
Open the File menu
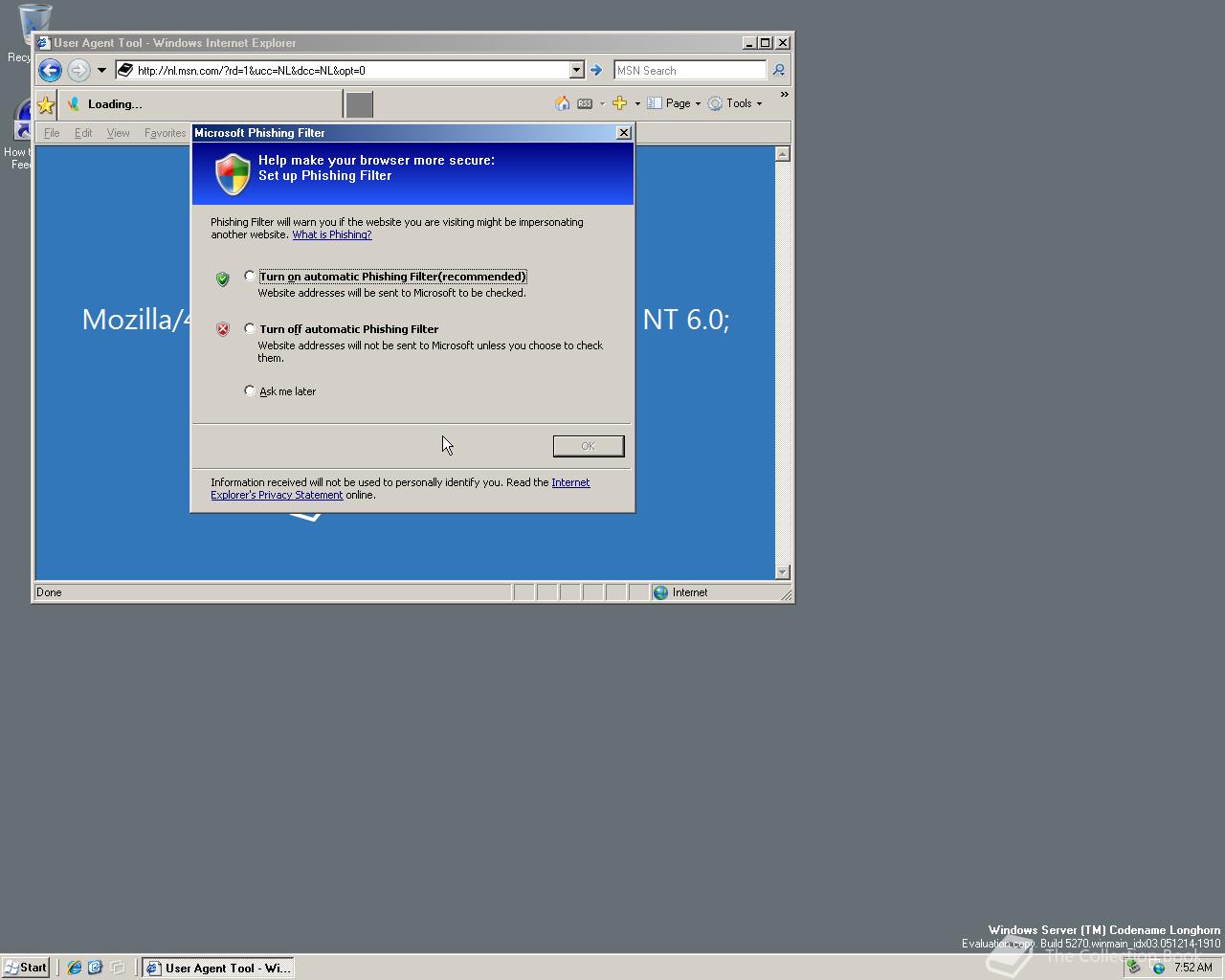(x=52, y=133)
